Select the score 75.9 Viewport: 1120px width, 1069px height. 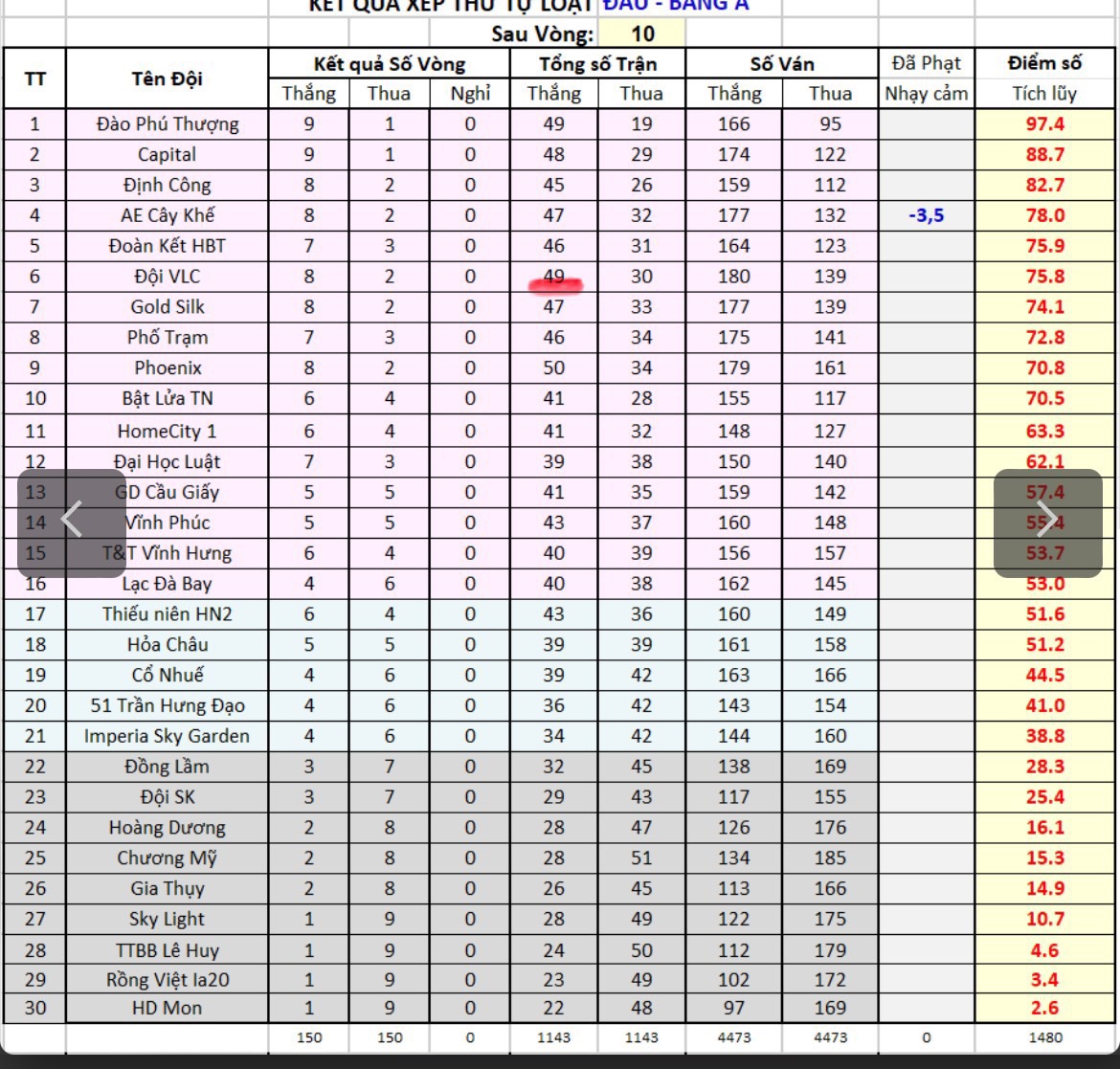pos(1045,246)
